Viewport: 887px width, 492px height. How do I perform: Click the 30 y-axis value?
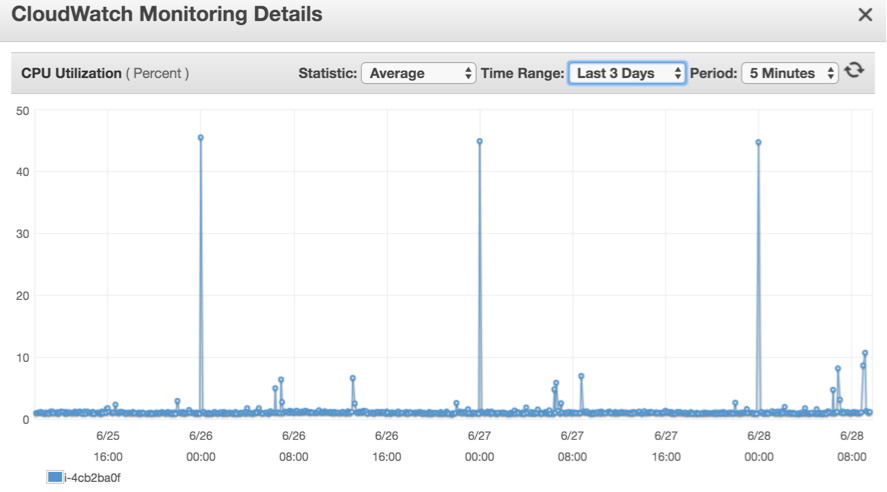pos(23,234)
